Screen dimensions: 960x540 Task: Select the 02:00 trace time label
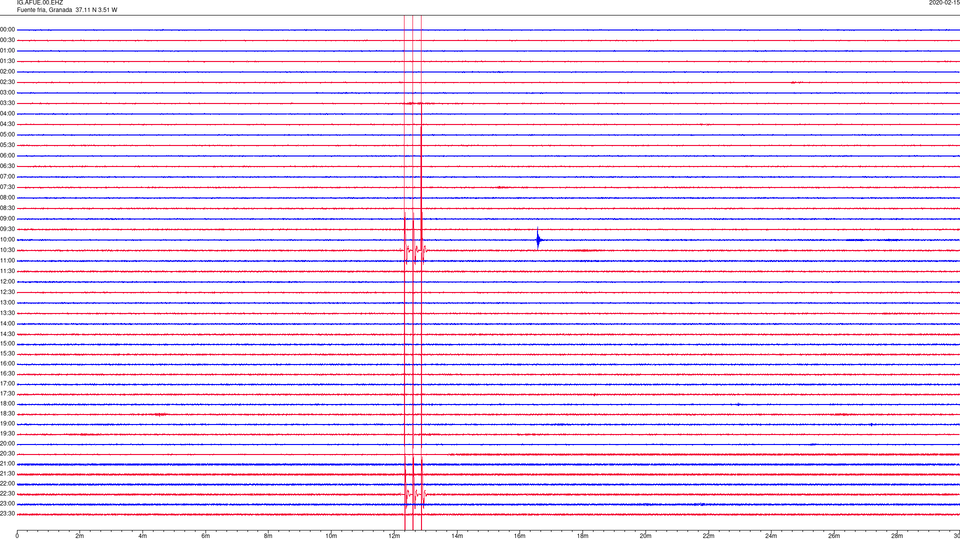tap(7, 72)
